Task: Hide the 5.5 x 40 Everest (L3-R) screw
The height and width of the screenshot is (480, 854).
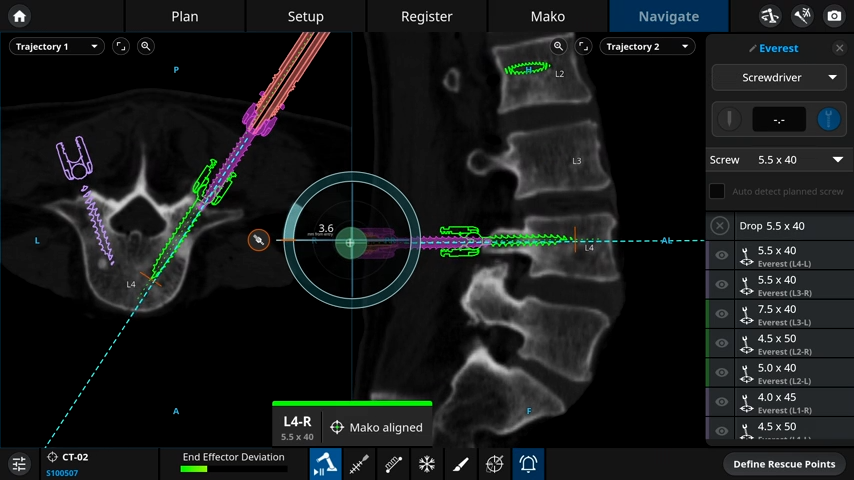Action: (722, 284)
